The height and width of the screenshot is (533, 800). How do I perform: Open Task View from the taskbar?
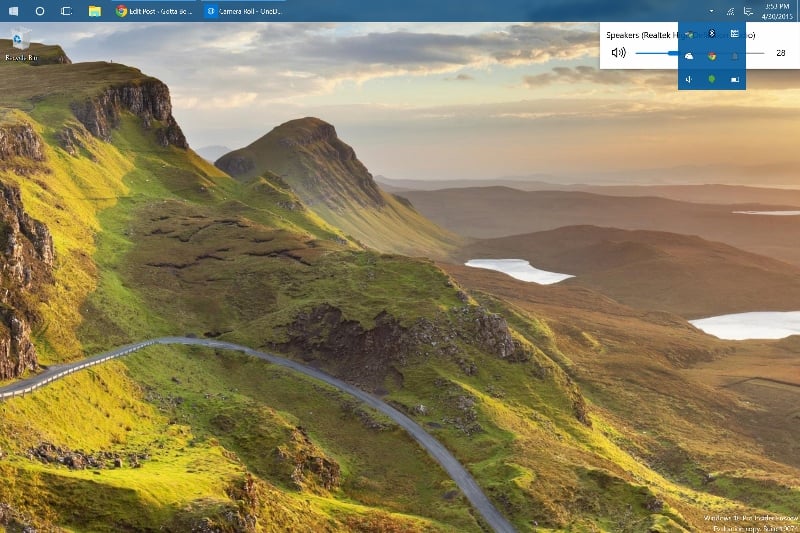66,10
